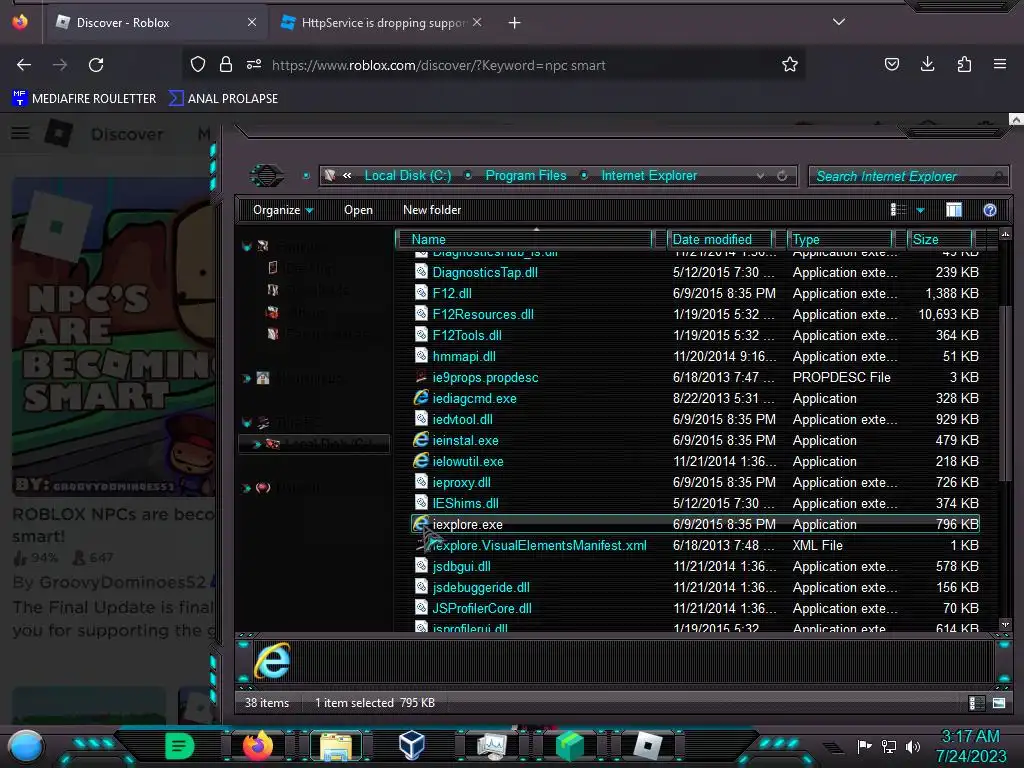Open a new Firefox tab
This screenshot has height=768, width=1024.
point(515,23)
